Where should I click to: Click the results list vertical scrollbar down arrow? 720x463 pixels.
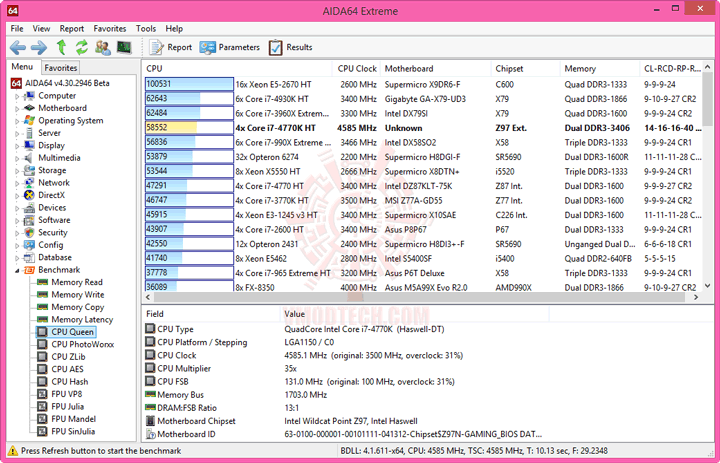[x=707, y=286]
